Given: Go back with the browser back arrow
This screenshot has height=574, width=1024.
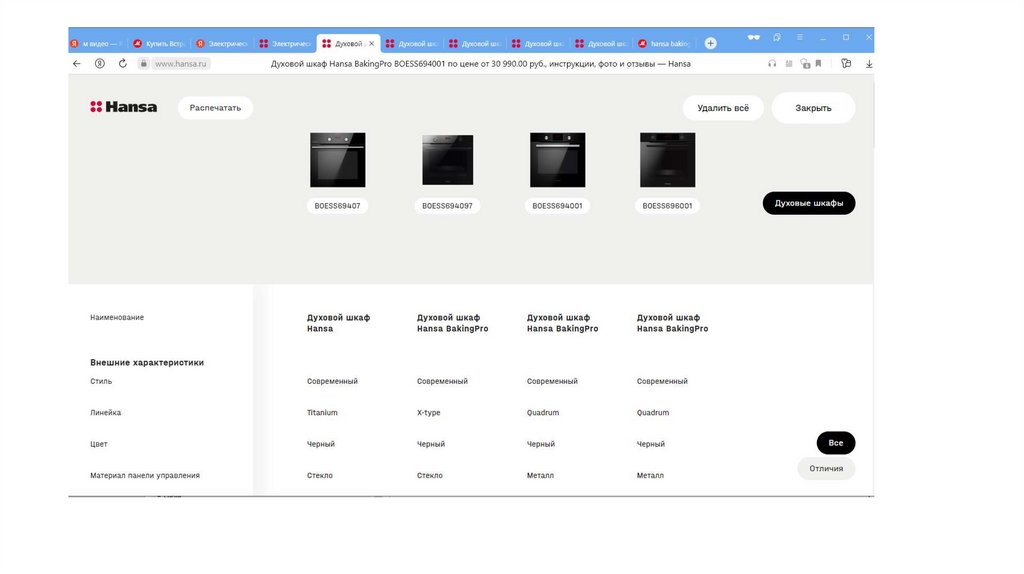Looking at the screenshot, I should click(76, 63).
